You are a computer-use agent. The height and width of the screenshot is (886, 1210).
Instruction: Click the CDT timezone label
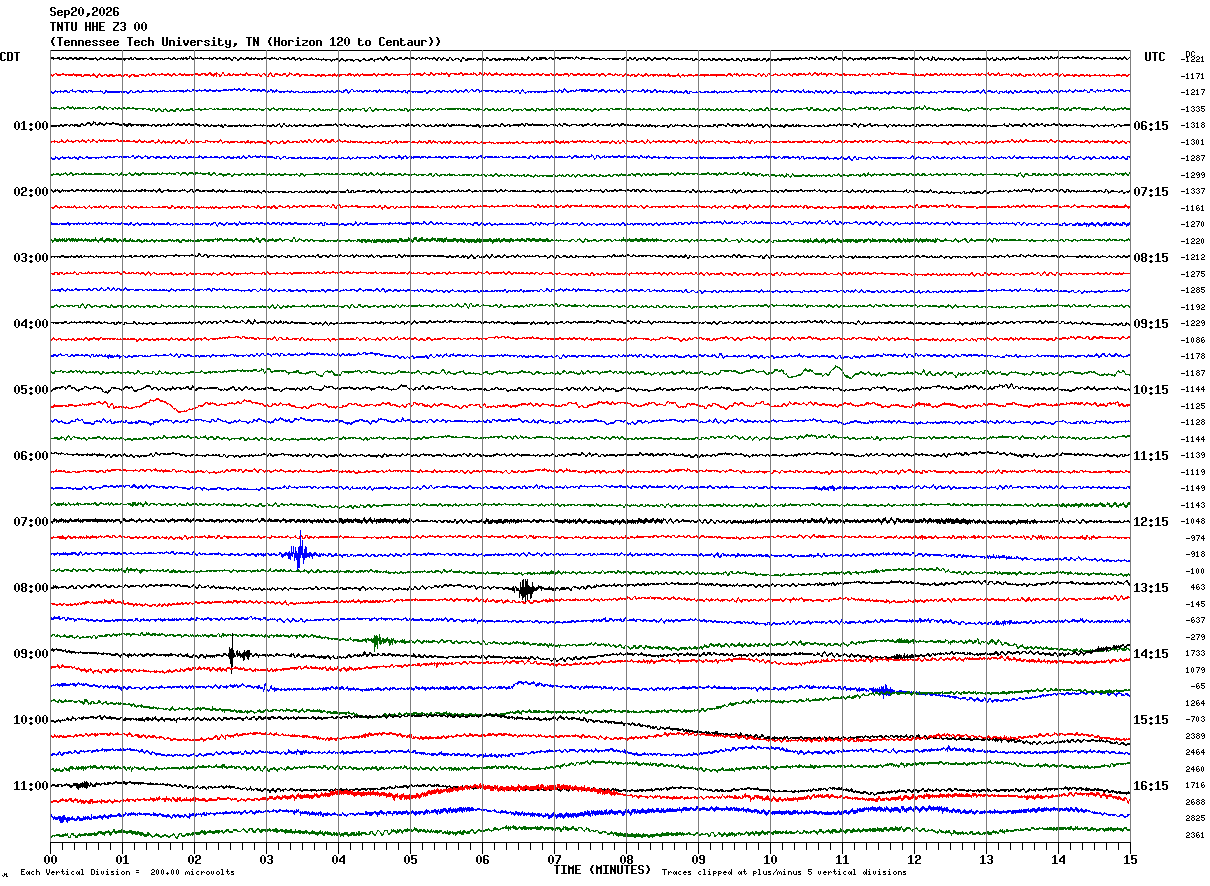(10, 57)
